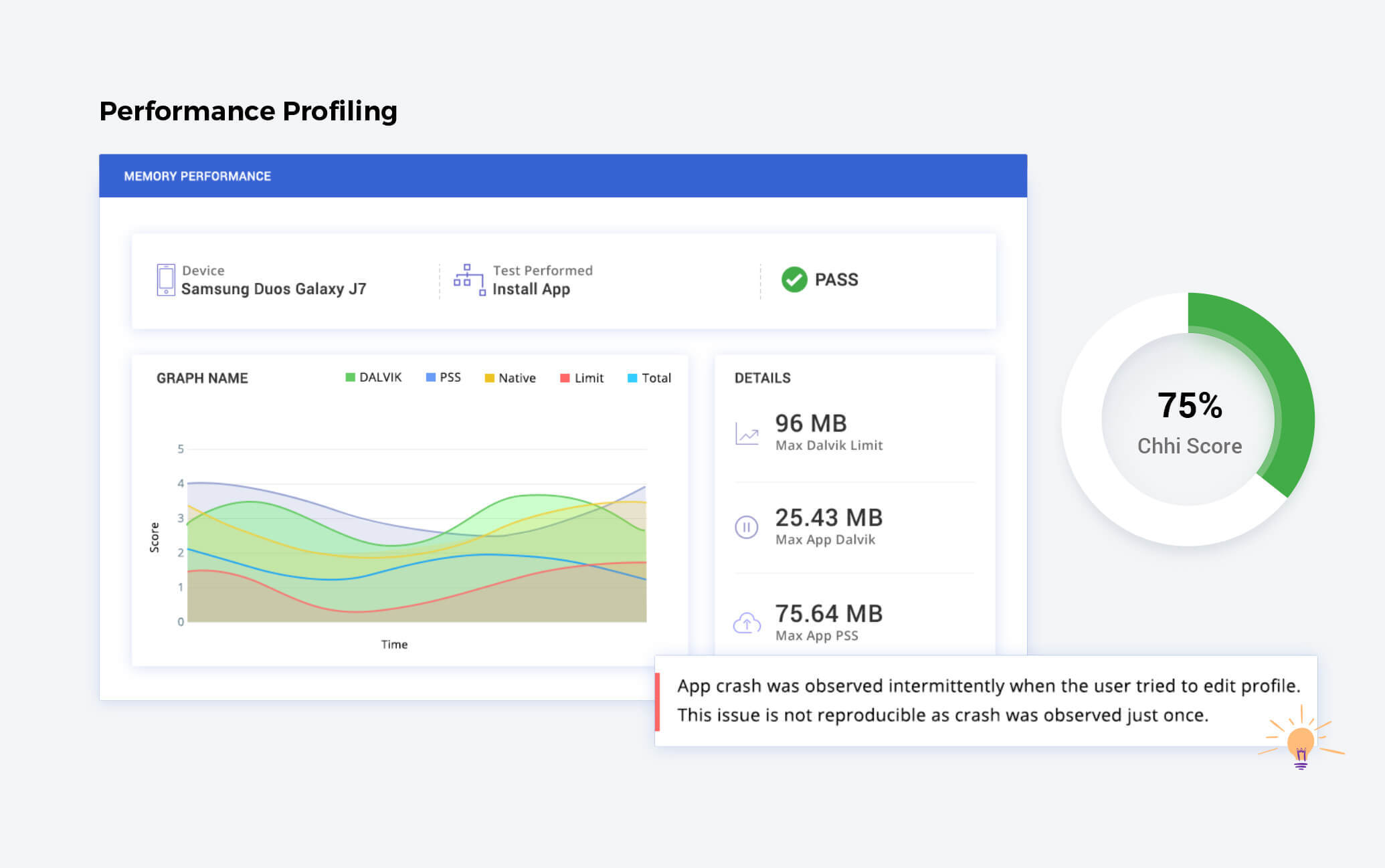This screenshot has height=868, width=1385.
Task: Toggle the PSS legend swatch
Action: click(431, 377)
